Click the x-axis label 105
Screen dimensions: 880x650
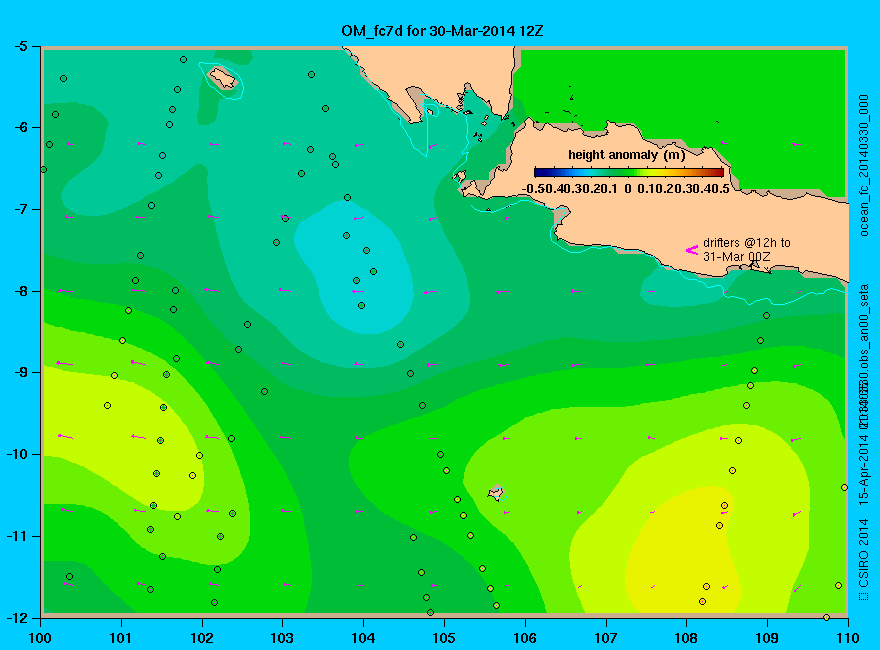(x=444, y=638)
